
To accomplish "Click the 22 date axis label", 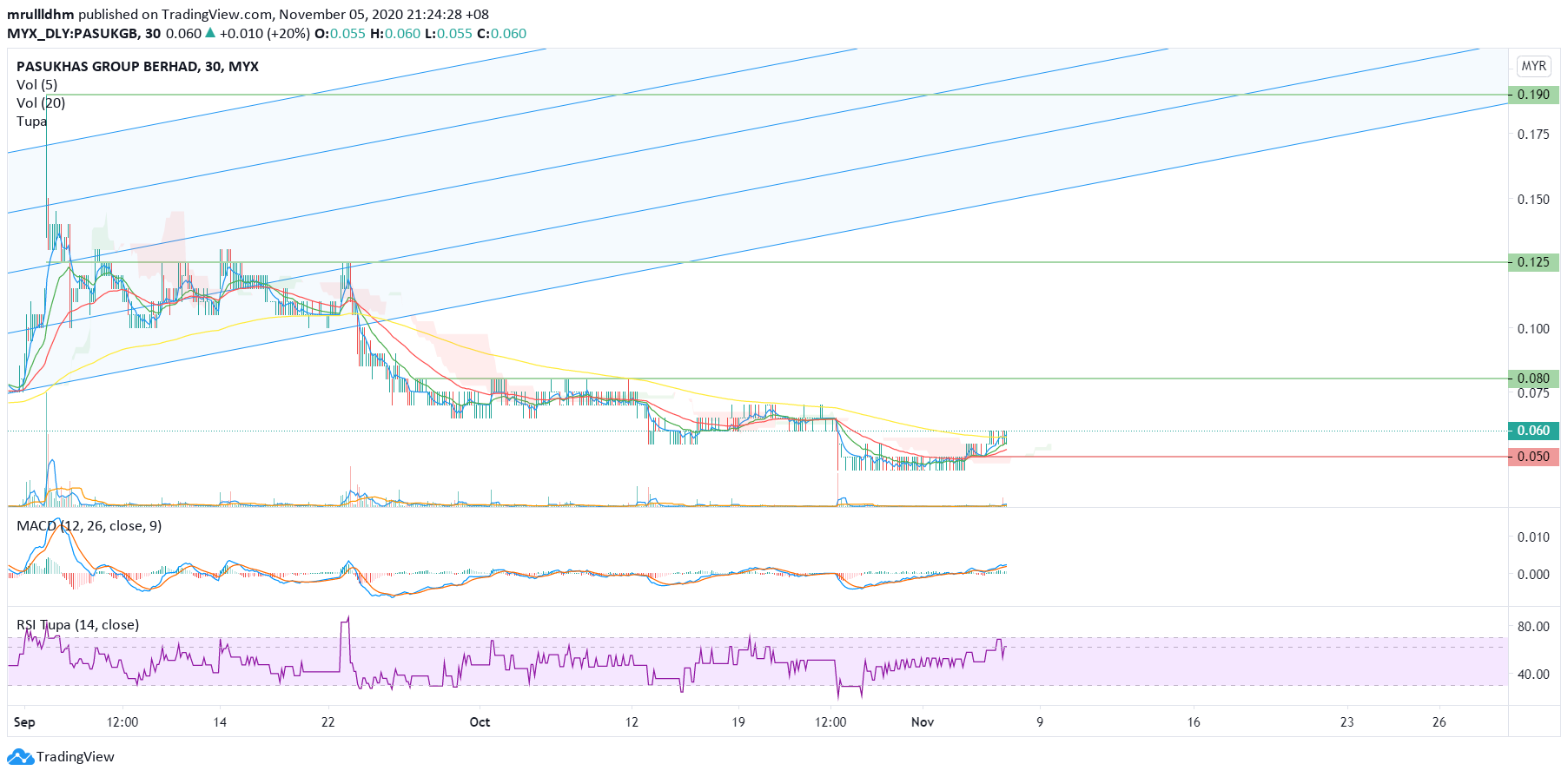I will (327, 722).
